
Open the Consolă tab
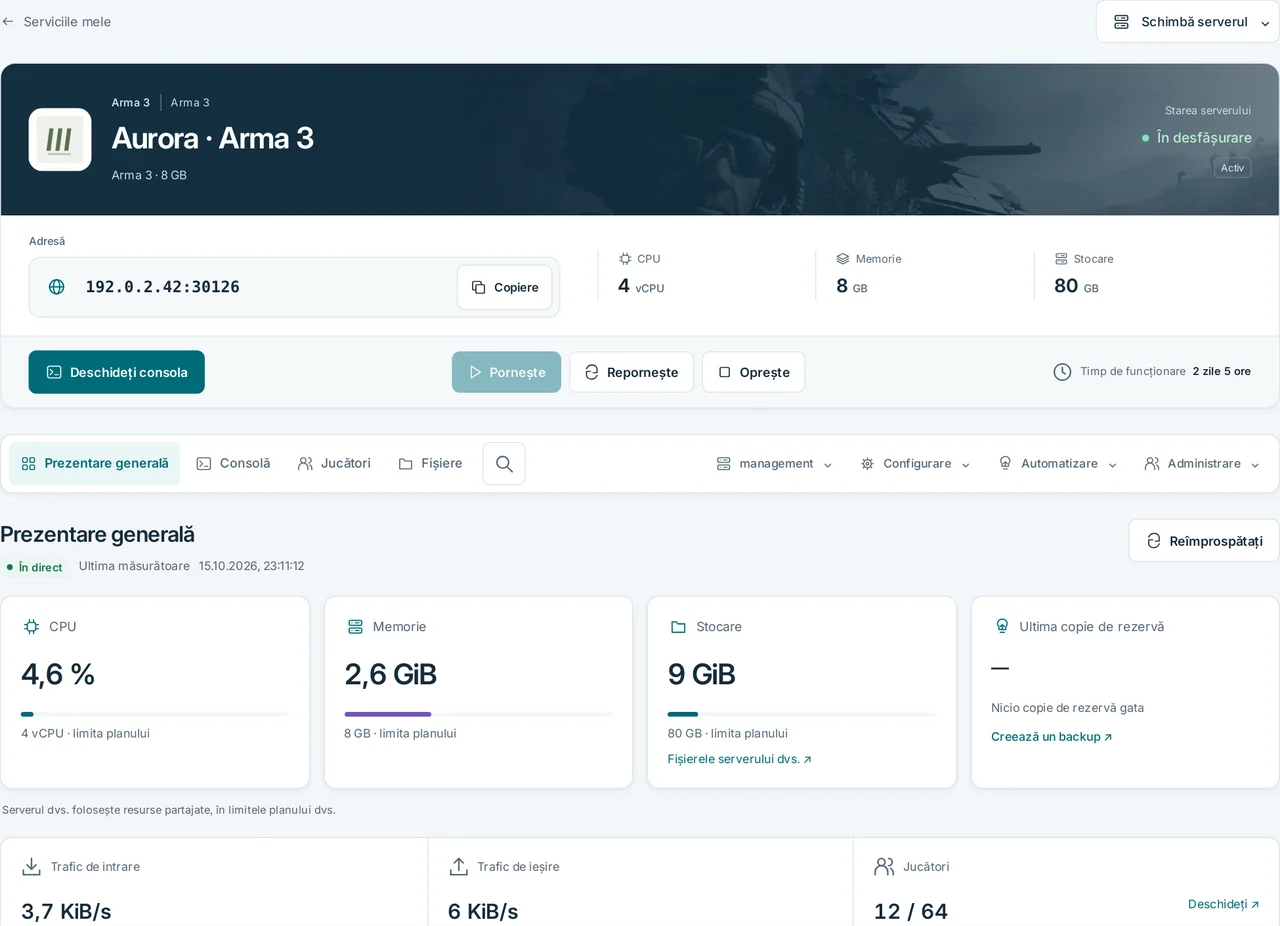tap(233, 464)
